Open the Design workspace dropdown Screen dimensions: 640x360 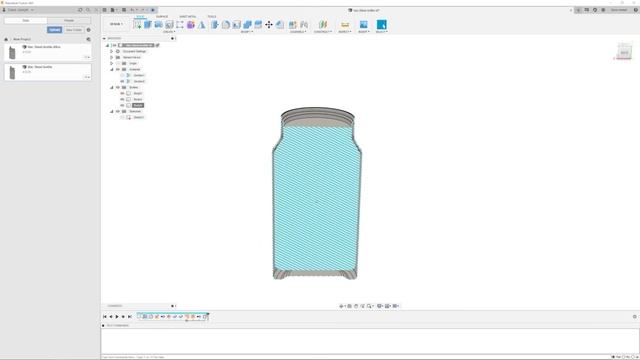(116, 24)
